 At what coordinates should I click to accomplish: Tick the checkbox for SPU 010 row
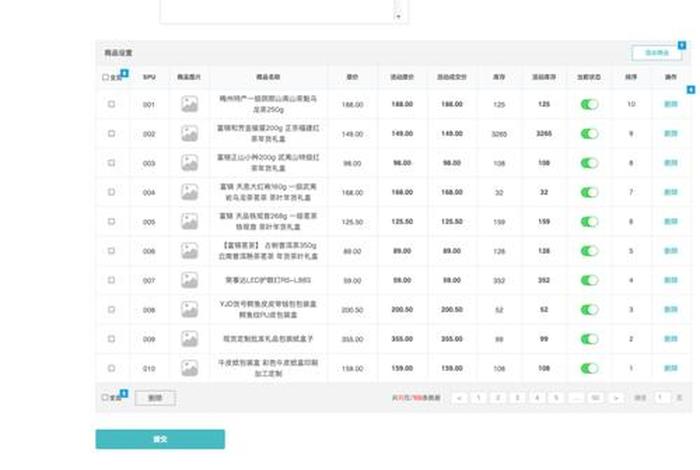click(x=112, y=368)
